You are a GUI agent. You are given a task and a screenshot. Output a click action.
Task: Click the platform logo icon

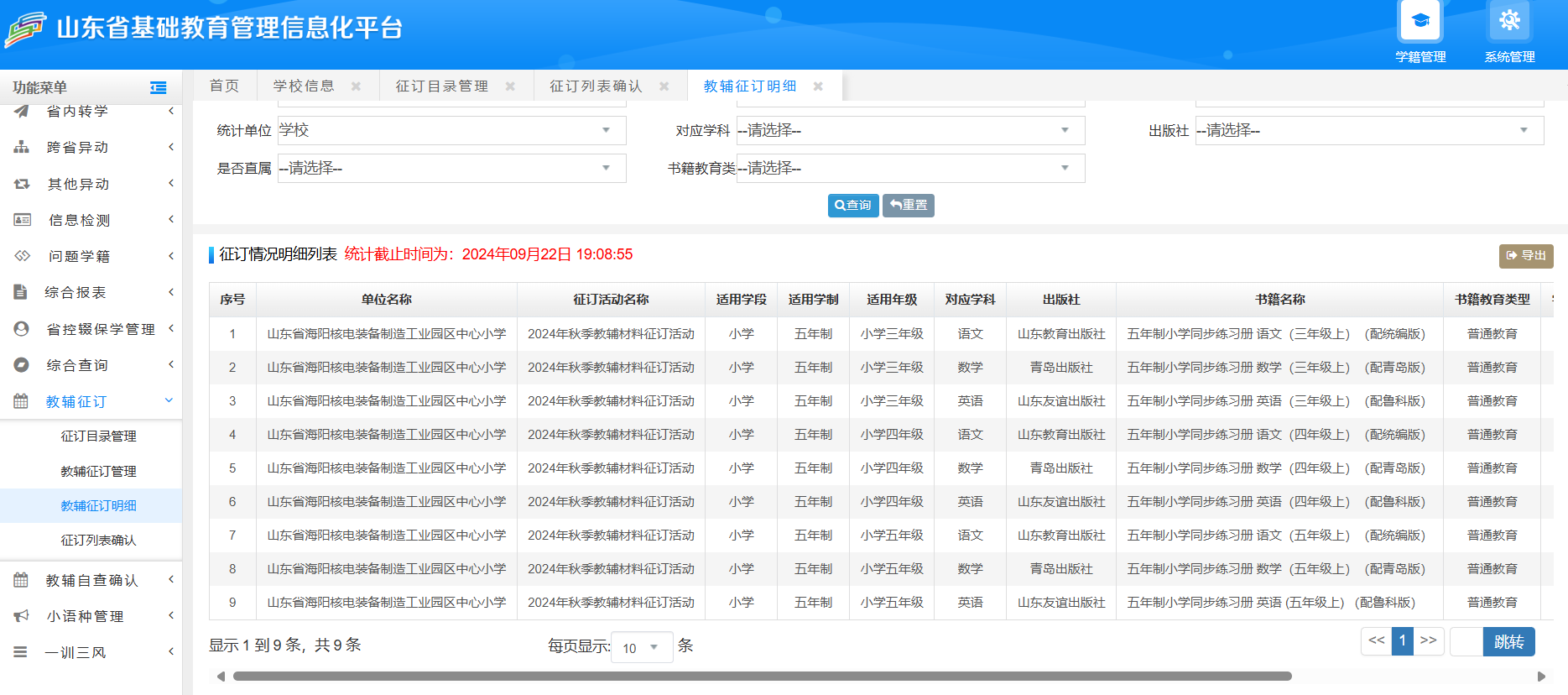(x=25, y=29)
